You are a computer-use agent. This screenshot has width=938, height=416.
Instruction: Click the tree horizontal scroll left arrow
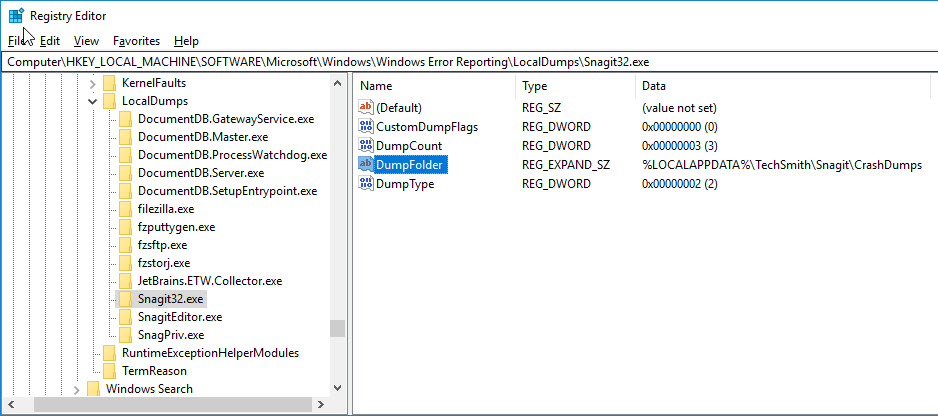click(x=10, y=405)
